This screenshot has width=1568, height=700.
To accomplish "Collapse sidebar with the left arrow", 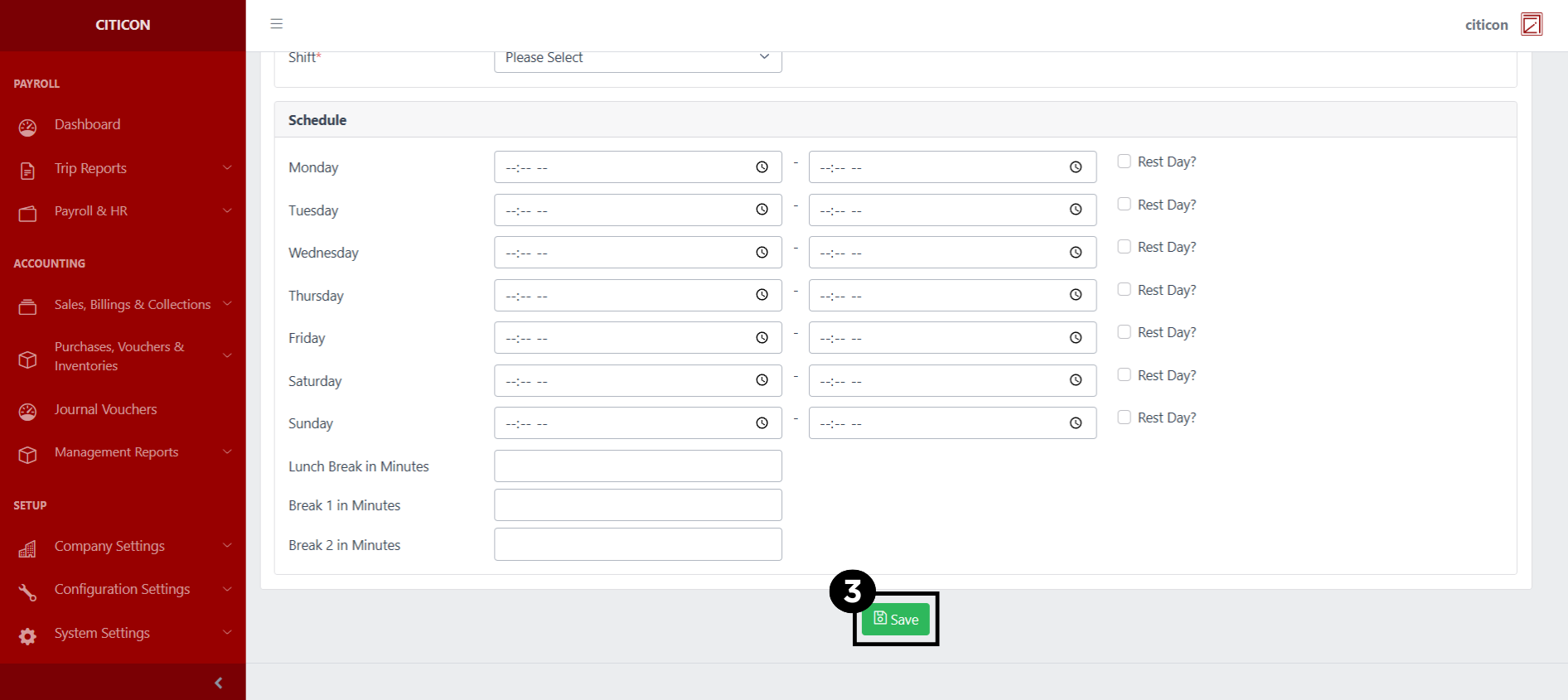I will [x=219, y=683].
